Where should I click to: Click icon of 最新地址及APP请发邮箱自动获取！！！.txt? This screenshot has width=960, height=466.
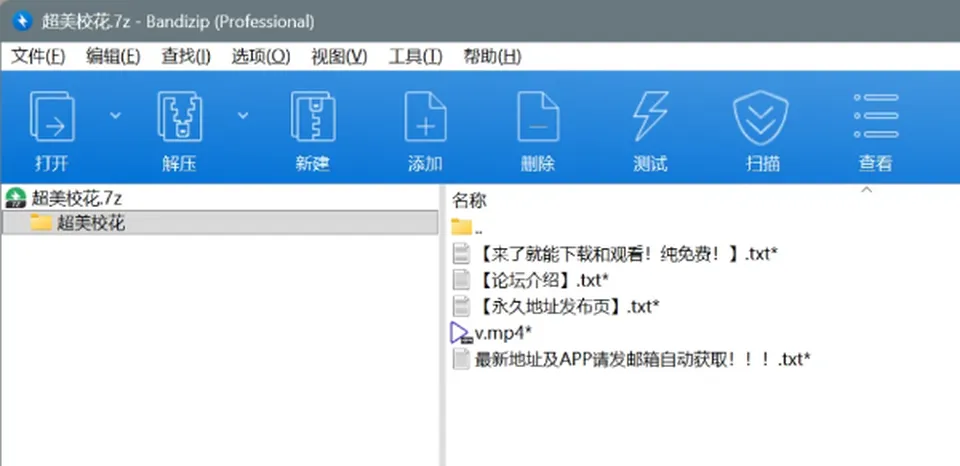click(461, 359)
